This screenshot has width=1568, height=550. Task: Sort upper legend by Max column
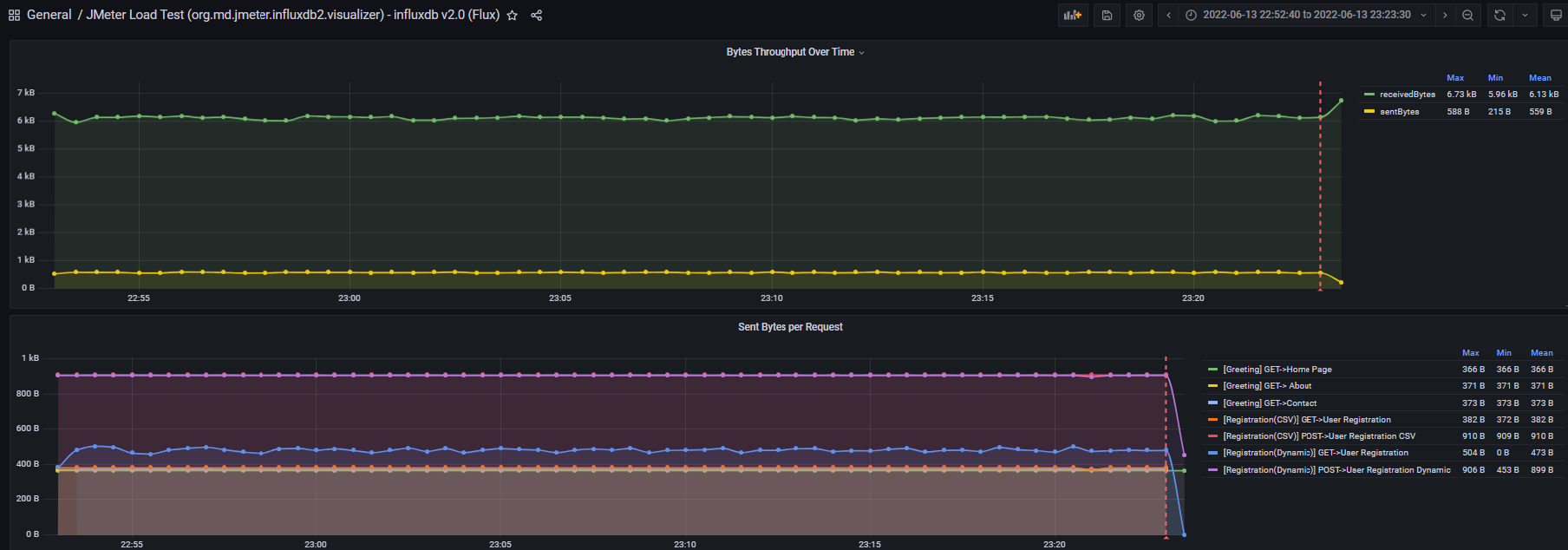(1455, 78)
